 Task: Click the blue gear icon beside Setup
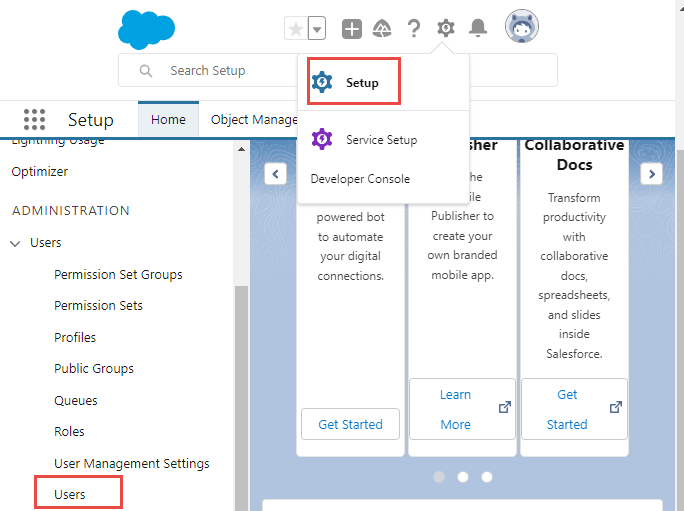click(x=322, y=82)
